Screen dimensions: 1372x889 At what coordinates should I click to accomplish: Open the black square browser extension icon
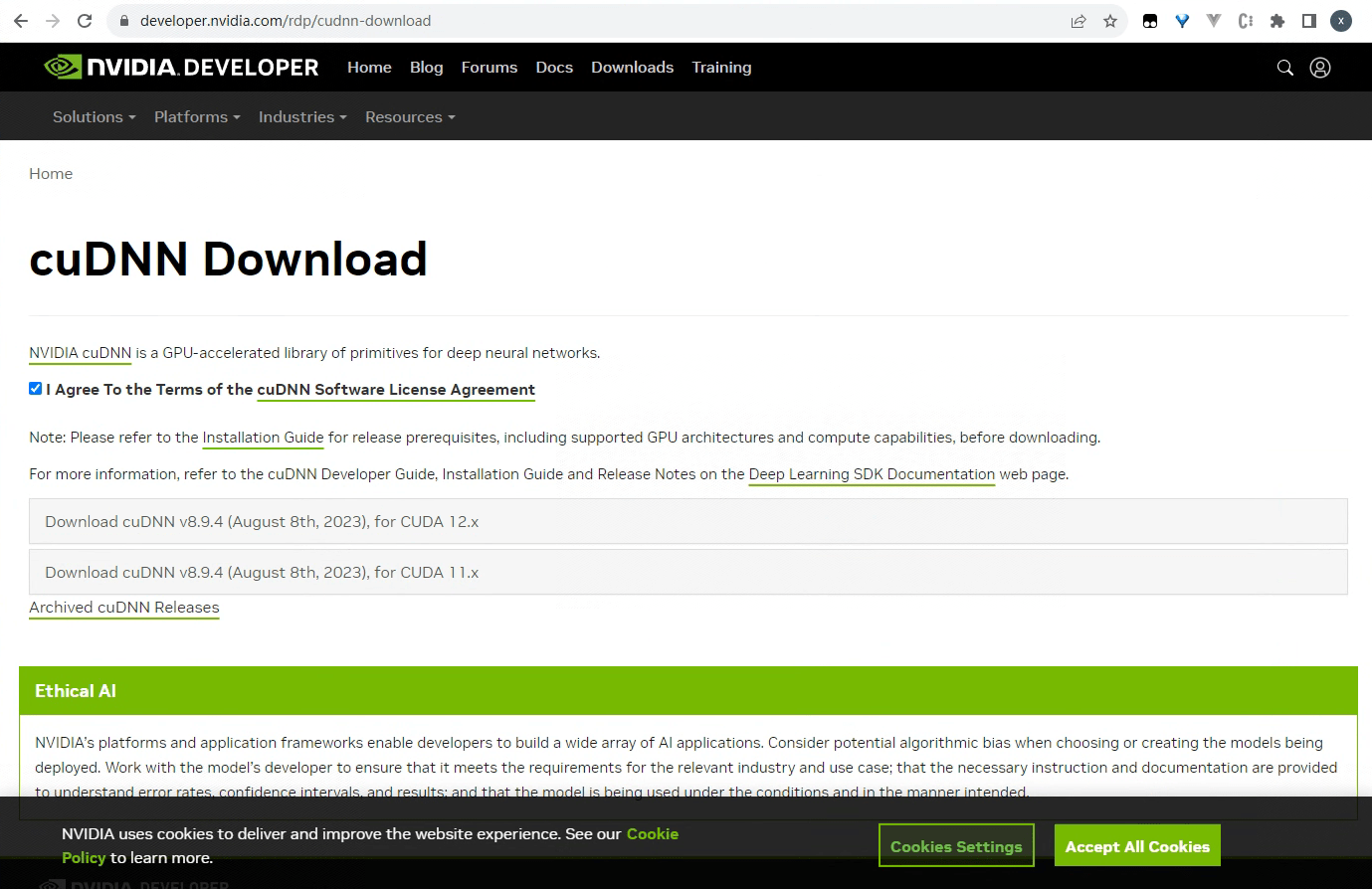[x=1150, y=21]
